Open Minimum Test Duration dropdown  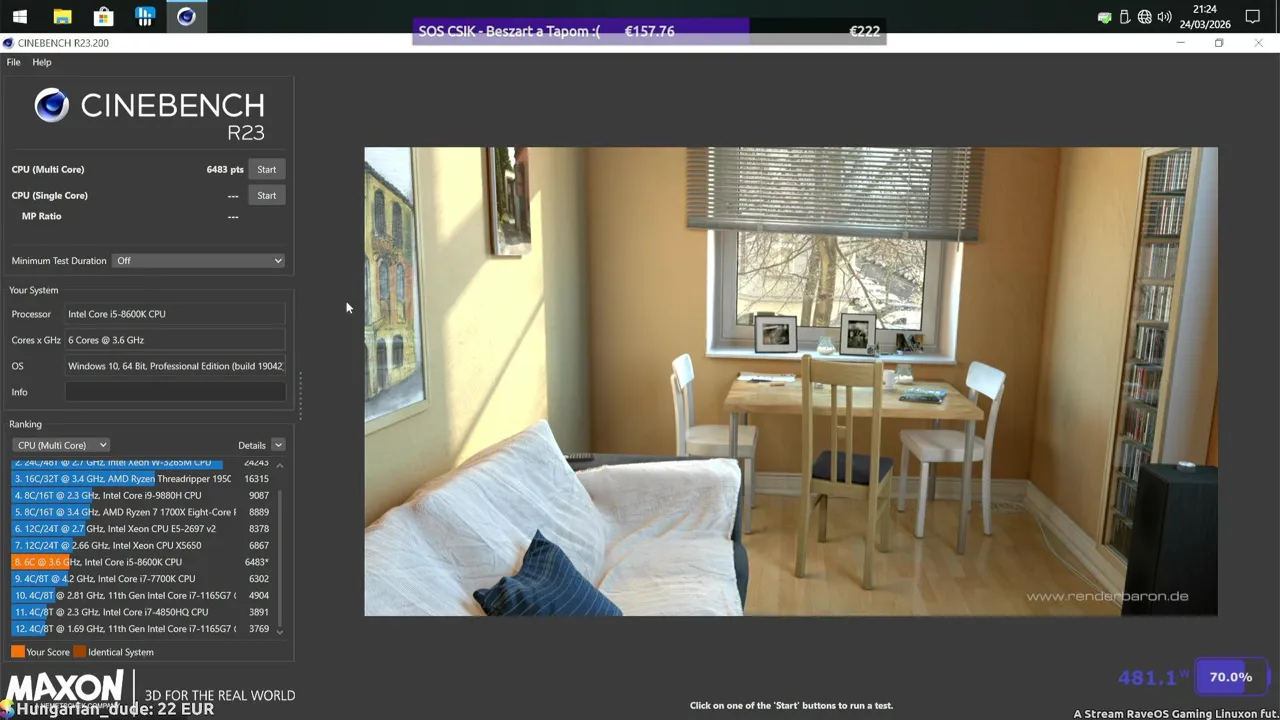pos(199,261)
